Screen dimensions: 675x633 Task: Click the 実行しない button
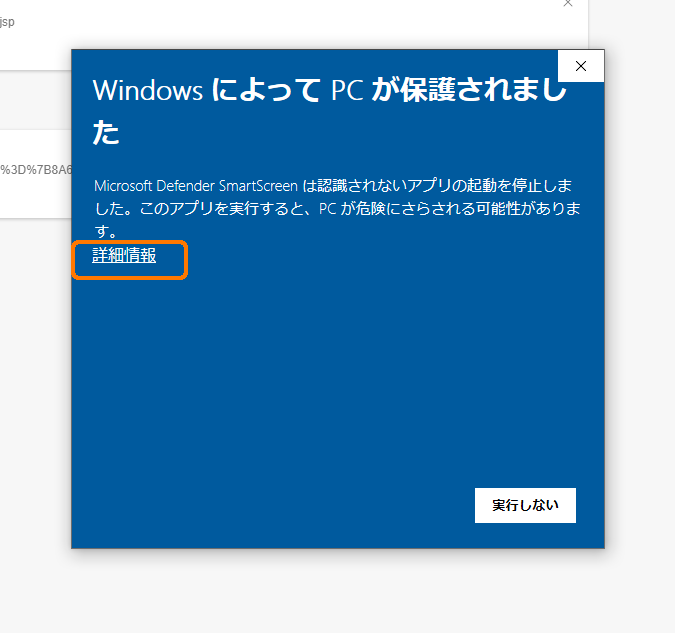[x=525, y=505]
